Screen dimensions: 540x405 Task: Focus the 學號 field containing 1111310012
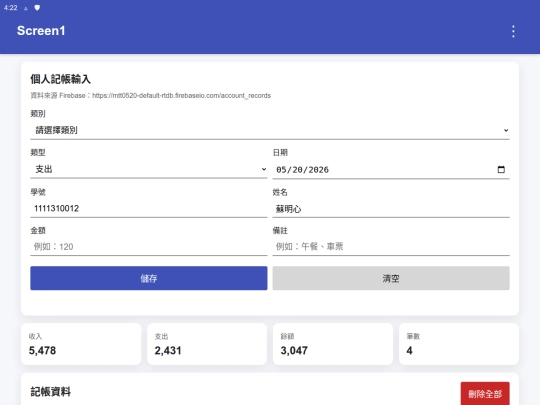[148, 208]
